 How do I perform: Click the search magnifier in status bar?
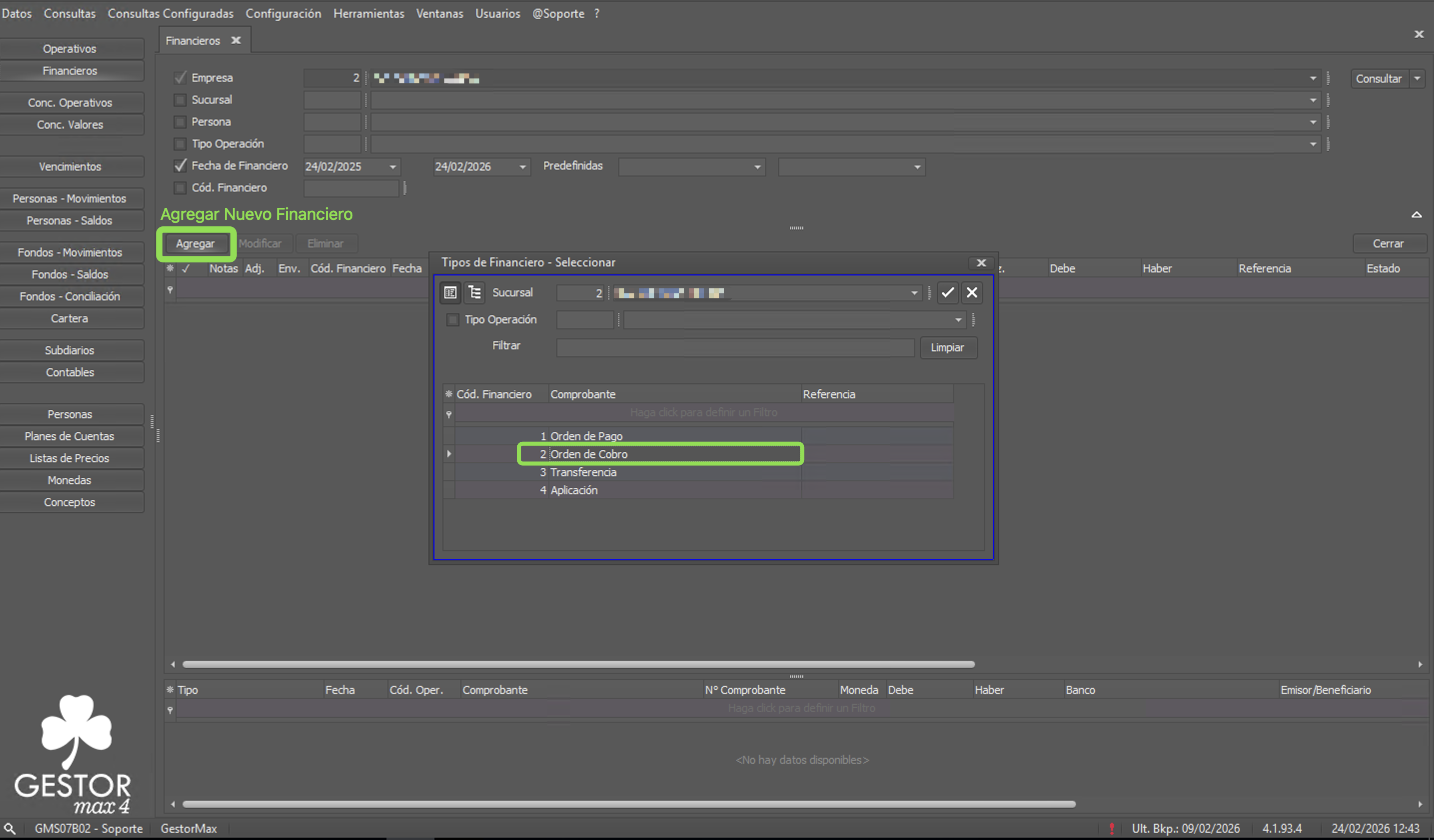[9, 828]
